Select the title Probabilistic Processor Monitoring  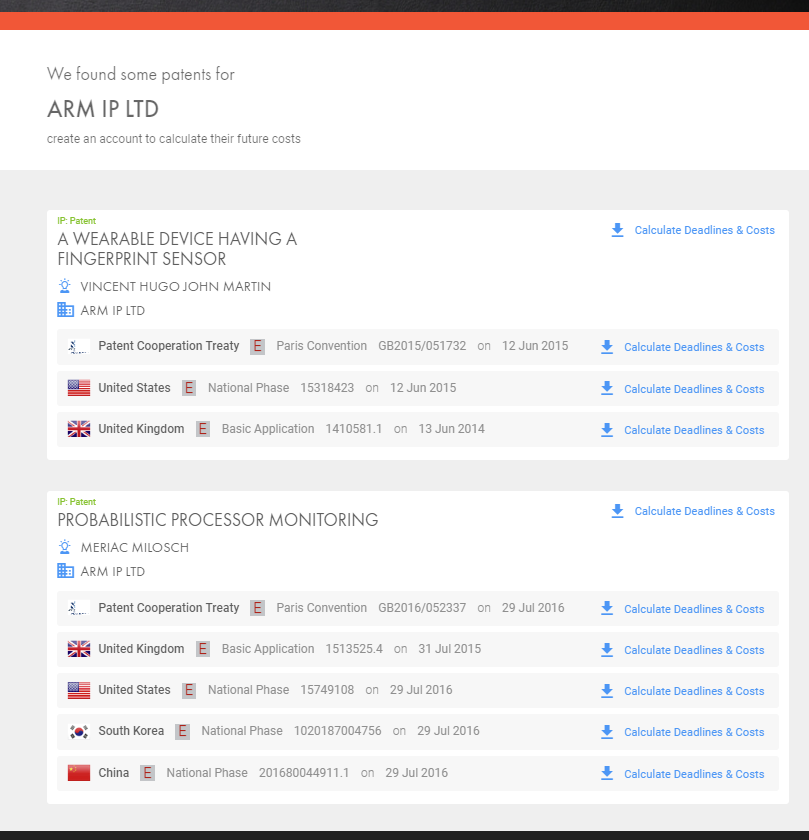(x=218, y=520)
